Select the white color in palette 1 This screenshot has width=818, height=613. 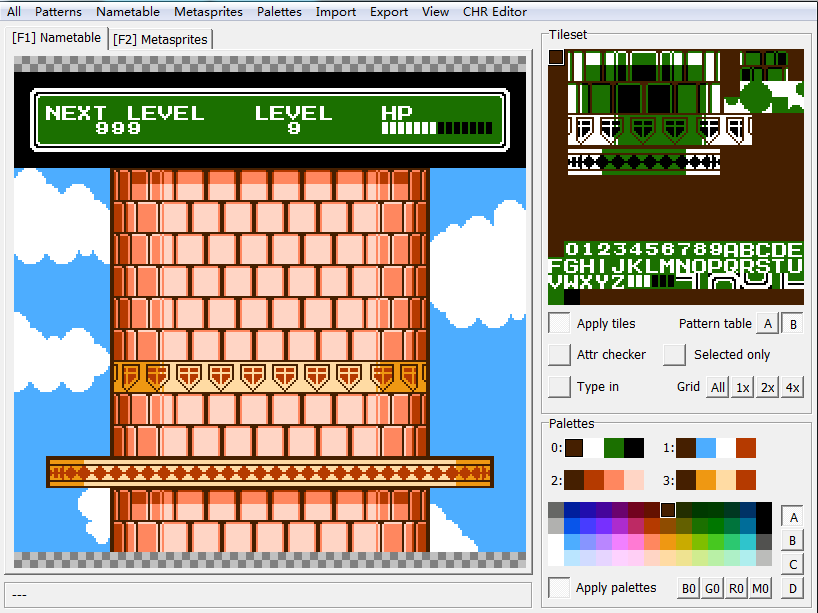(726, 448)
